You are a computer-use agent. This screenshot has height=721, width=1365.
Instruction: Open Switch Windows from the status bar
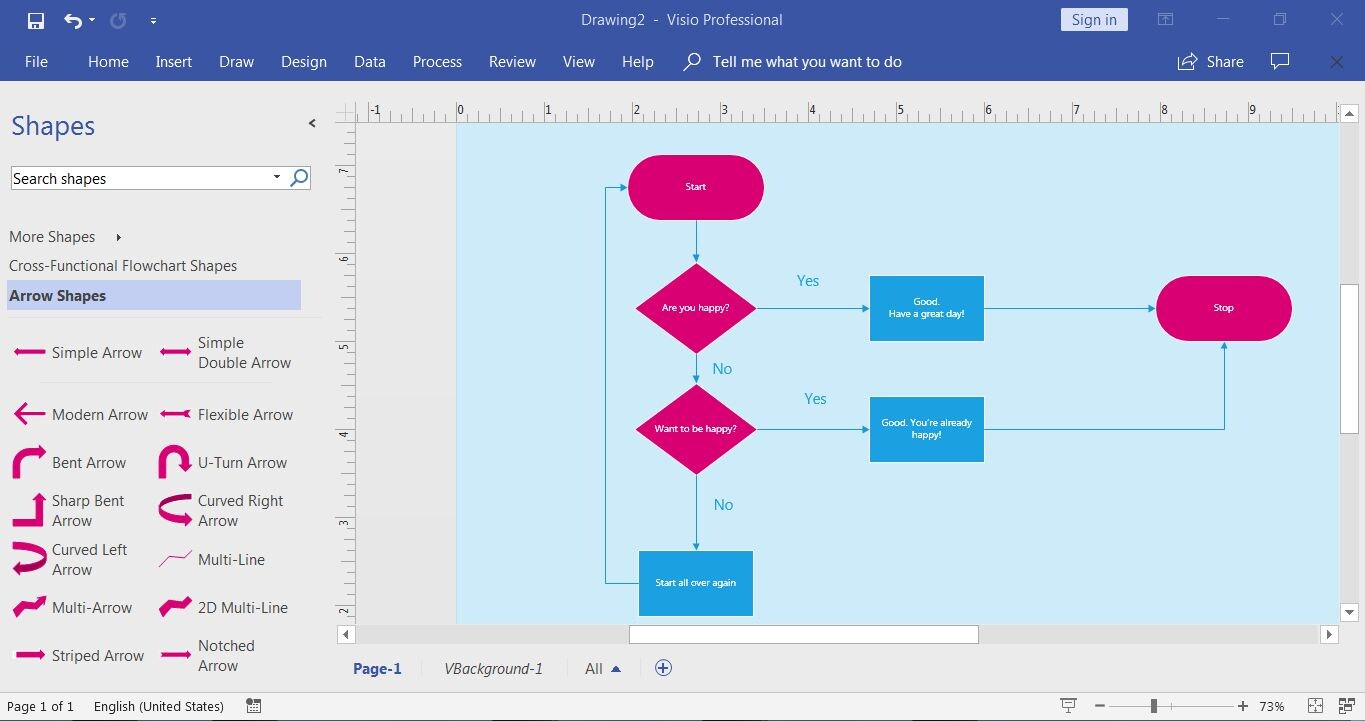click(x=1347, y=706)
